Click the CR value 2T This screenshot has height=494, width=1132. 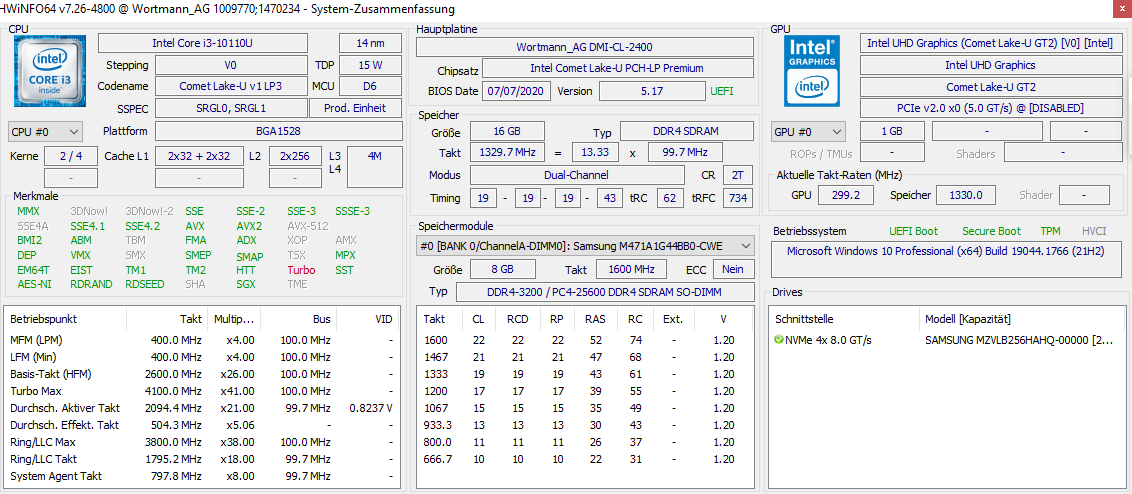tap(737, 175)
